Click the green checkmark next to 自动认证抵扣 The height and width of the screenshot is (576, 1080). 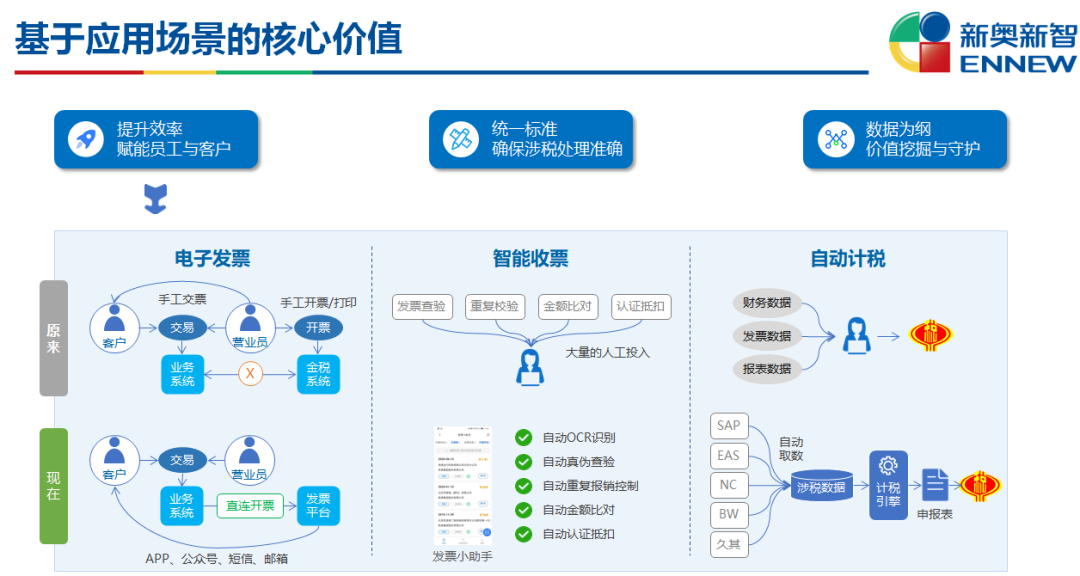[x=523, y=534]
